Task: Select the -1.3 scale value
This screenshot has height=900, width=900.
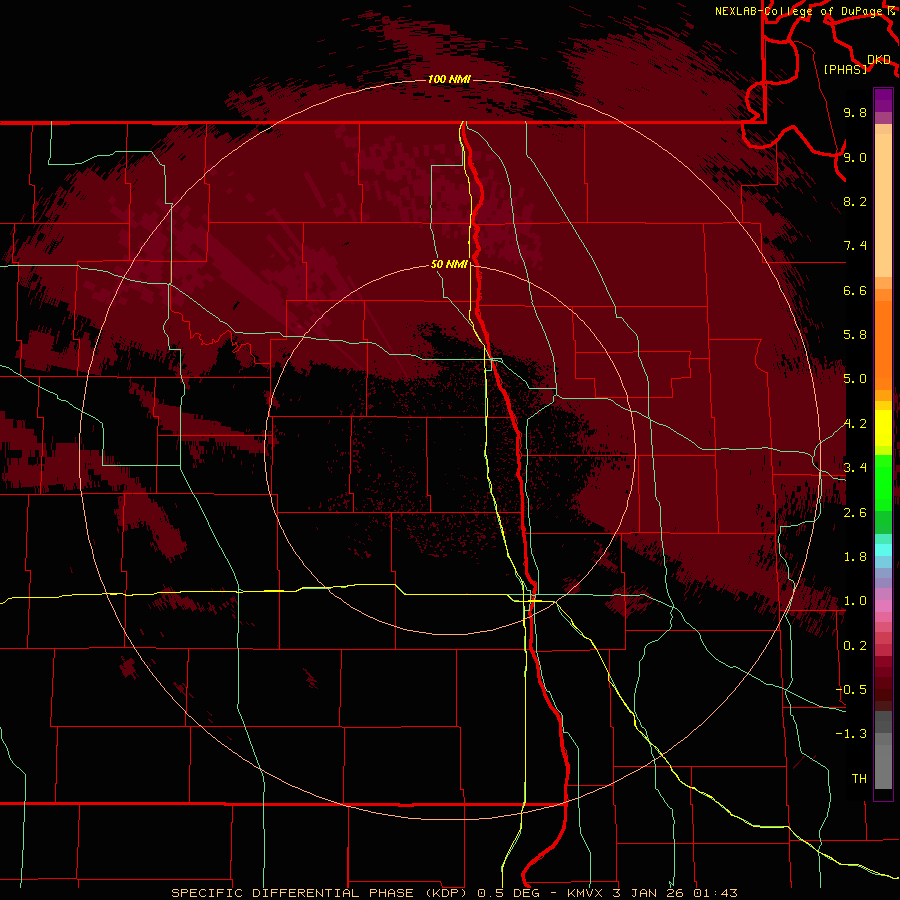Action: pos(851,734)
